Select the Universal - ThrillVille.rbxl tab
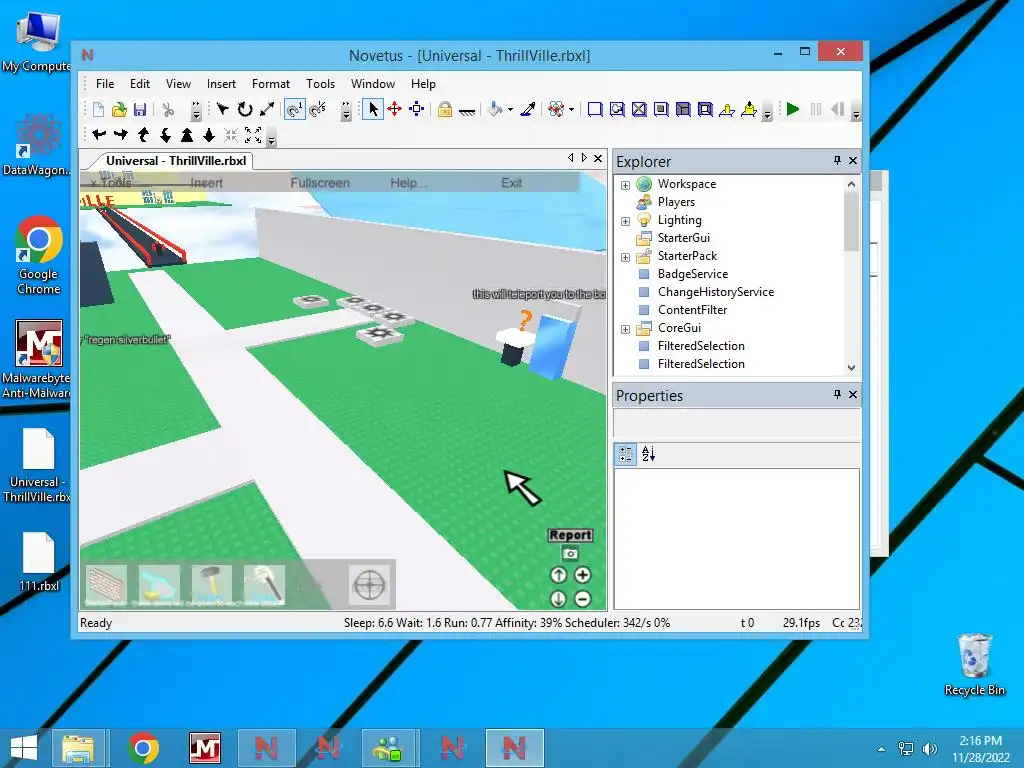This screenshot has width=1024, height=768. [175, 161]
